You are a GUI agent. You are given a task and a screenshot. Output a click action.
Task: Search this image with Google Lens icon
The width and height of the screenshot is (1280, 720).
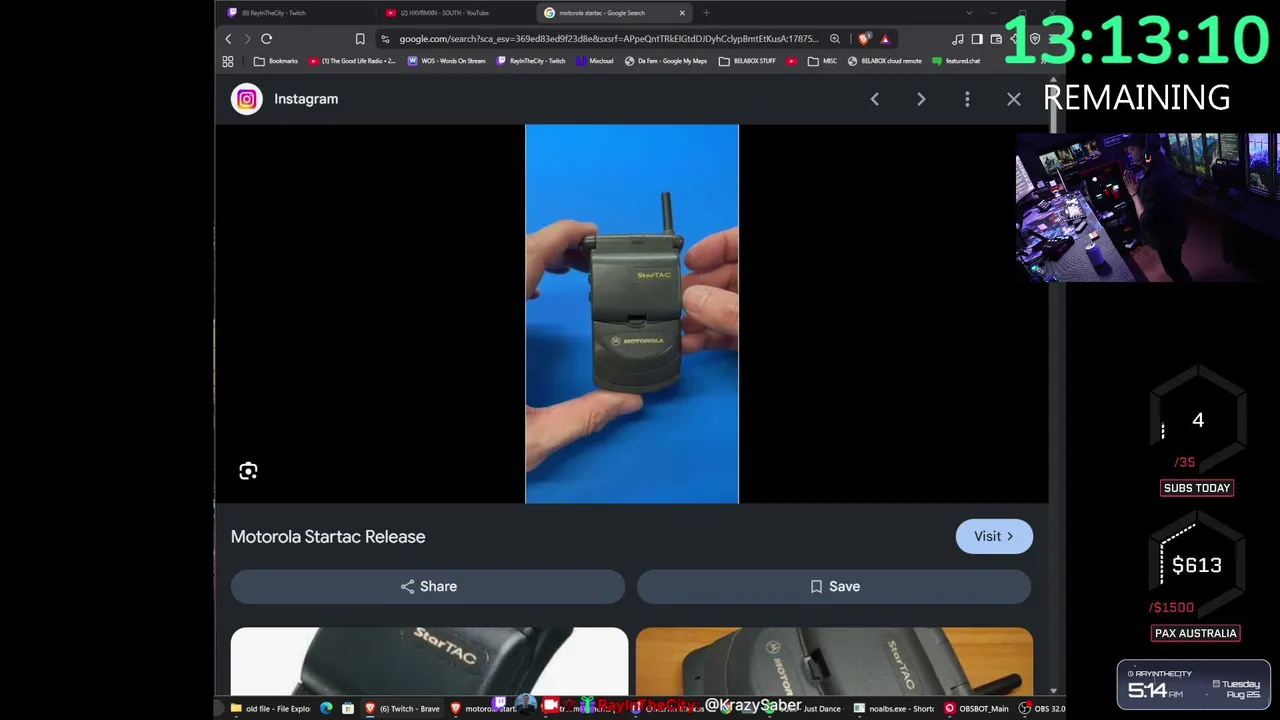pos(248,471)
